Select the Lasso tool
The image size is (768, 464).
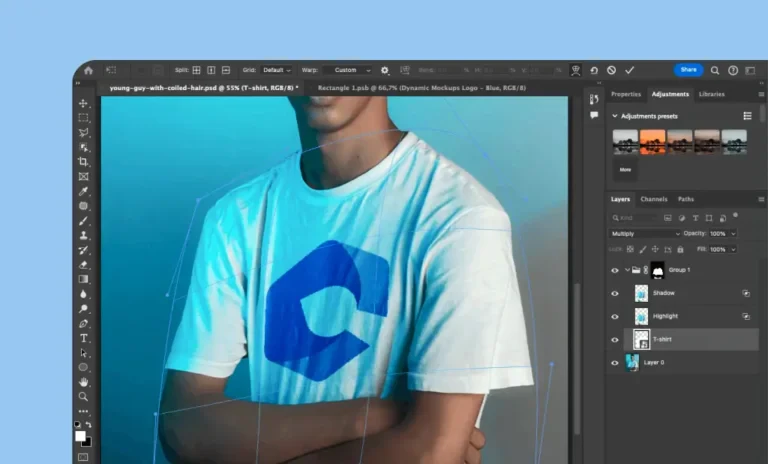coord(83,133)
